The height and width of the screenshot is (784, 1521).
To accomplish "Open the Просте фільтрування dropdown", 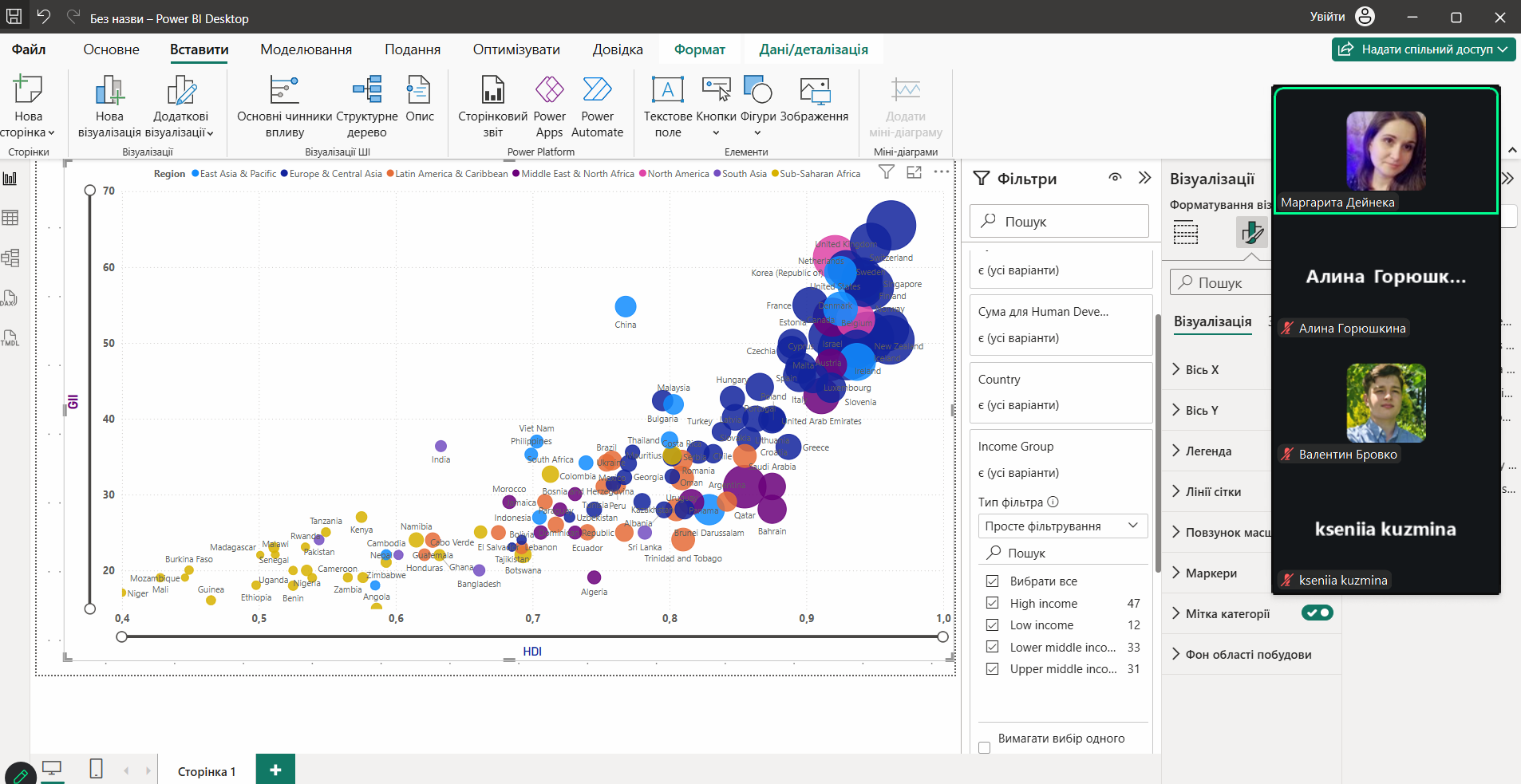I will pyautogui.click(x=1064, y=526).
